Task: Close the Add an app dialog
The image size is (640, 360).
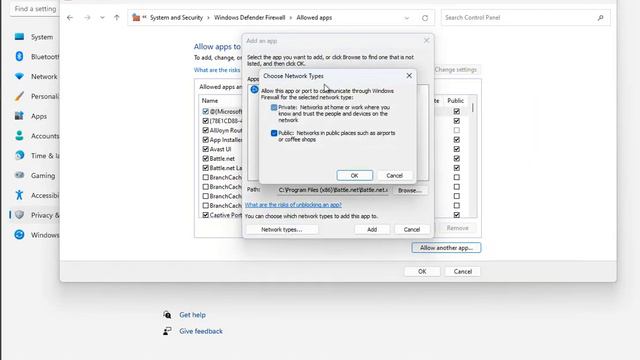Action: point(427,40)
